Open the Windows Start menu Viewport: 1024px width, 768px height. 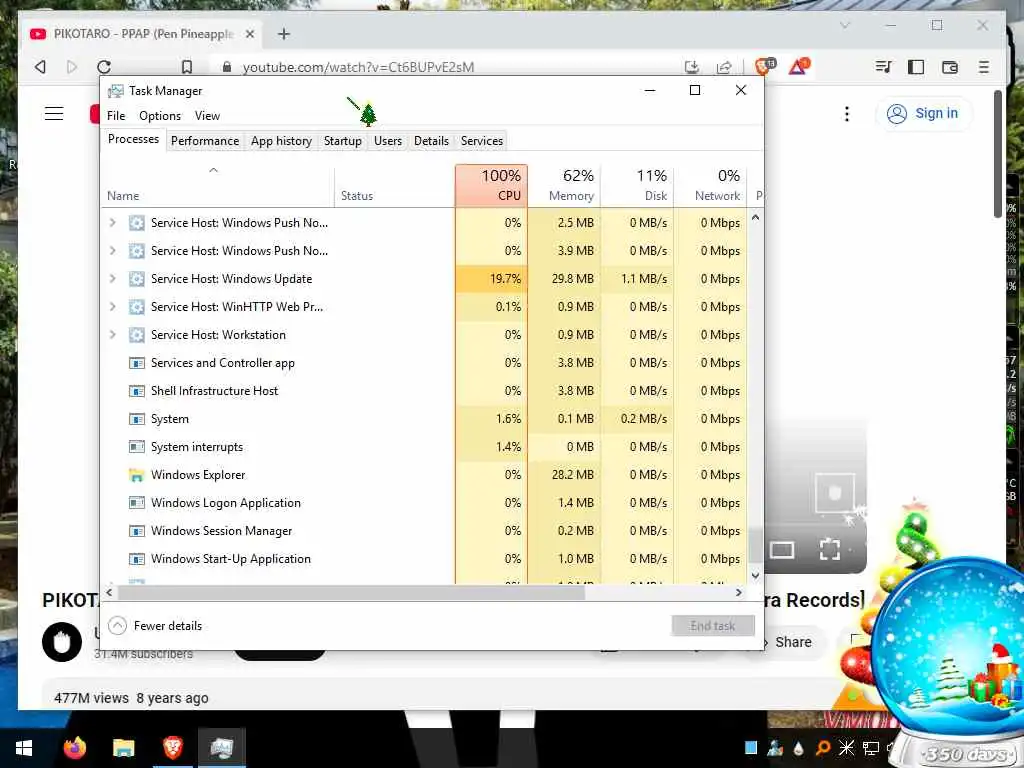click(24, 748)
